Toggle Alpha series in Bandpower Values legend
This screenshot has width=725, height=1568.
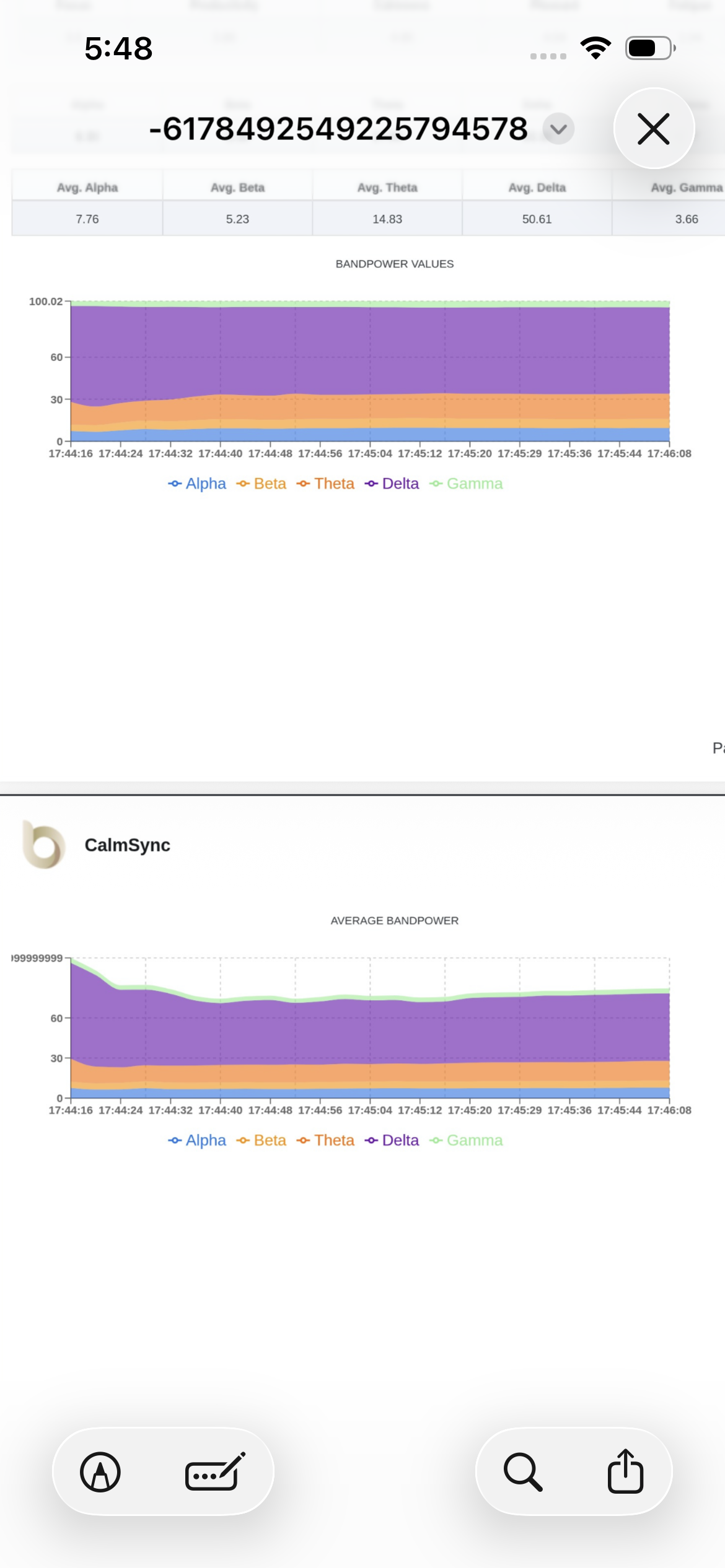[197, 484]
